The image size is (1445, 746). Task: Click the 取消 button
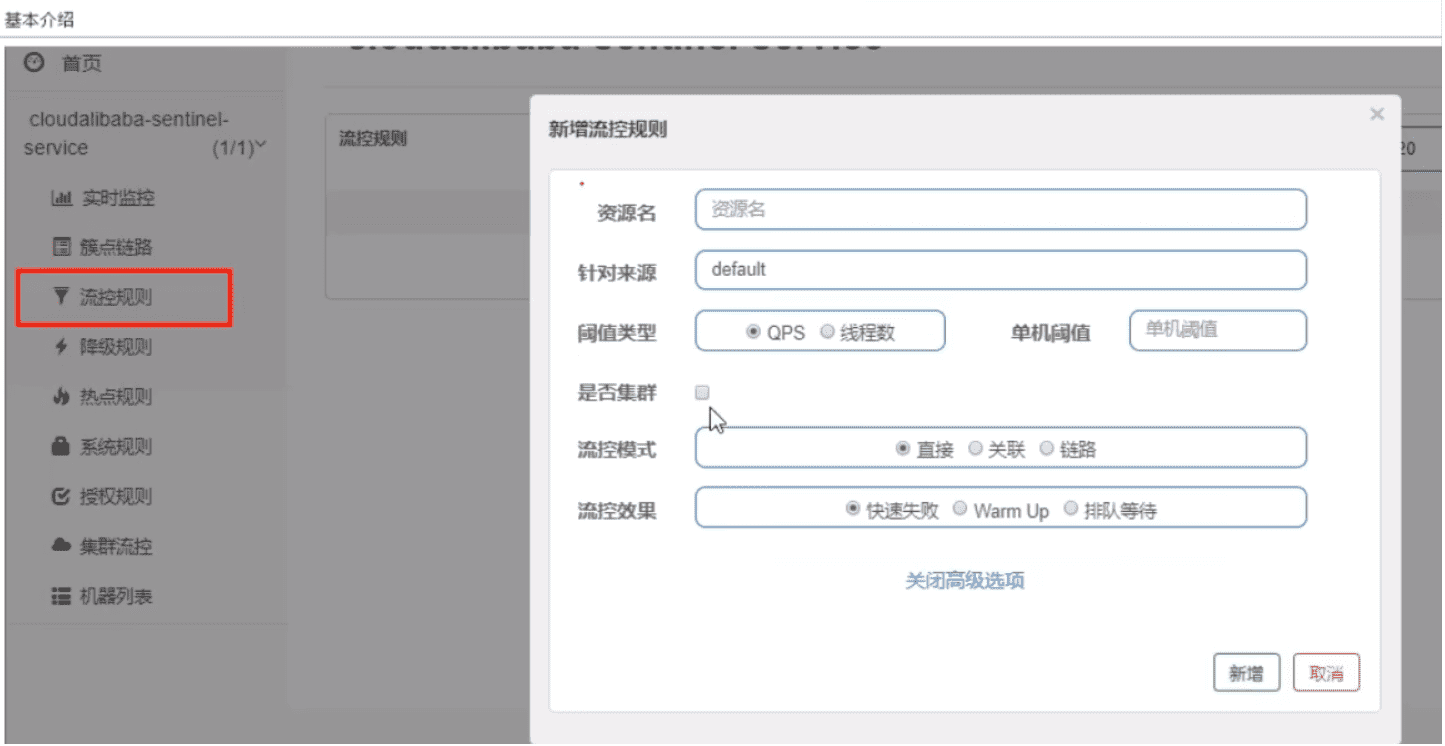pyautogui.click(x=1326, y=674)
